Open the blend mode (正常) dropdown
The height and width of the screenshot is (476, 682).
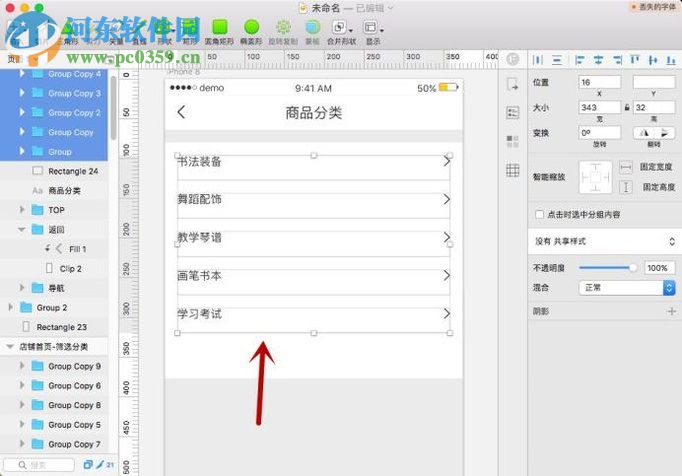627,288
